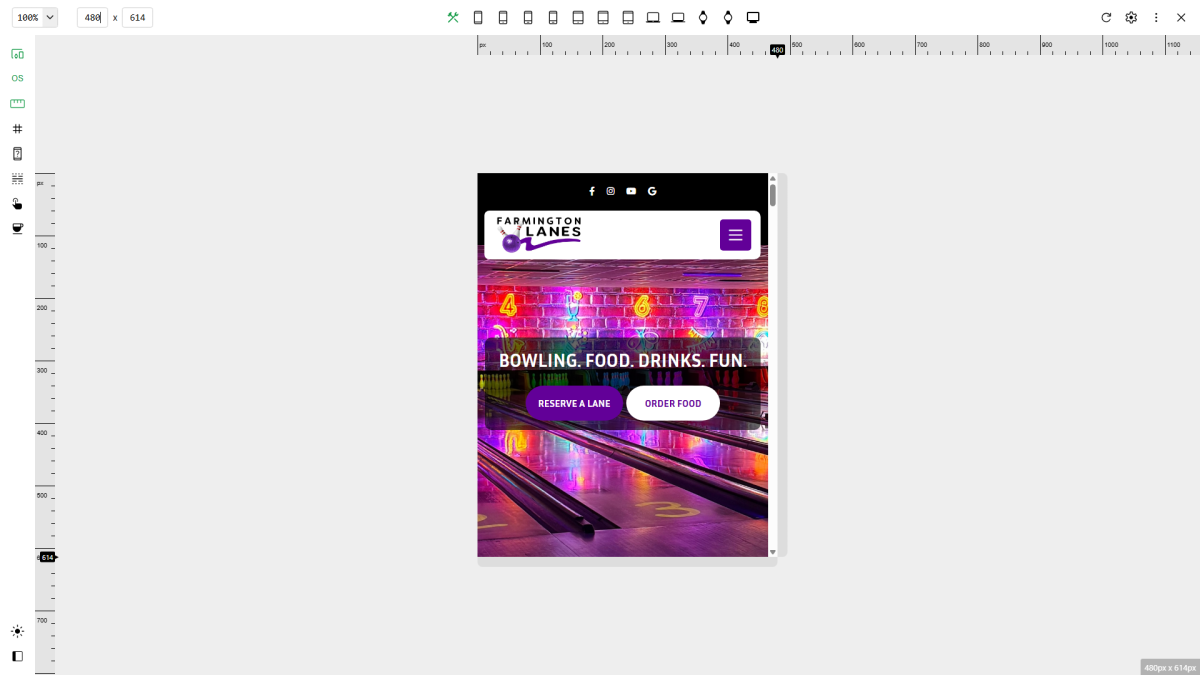Click the Reserve a Lane button
Screen dimensions: 1200x675
574,404
